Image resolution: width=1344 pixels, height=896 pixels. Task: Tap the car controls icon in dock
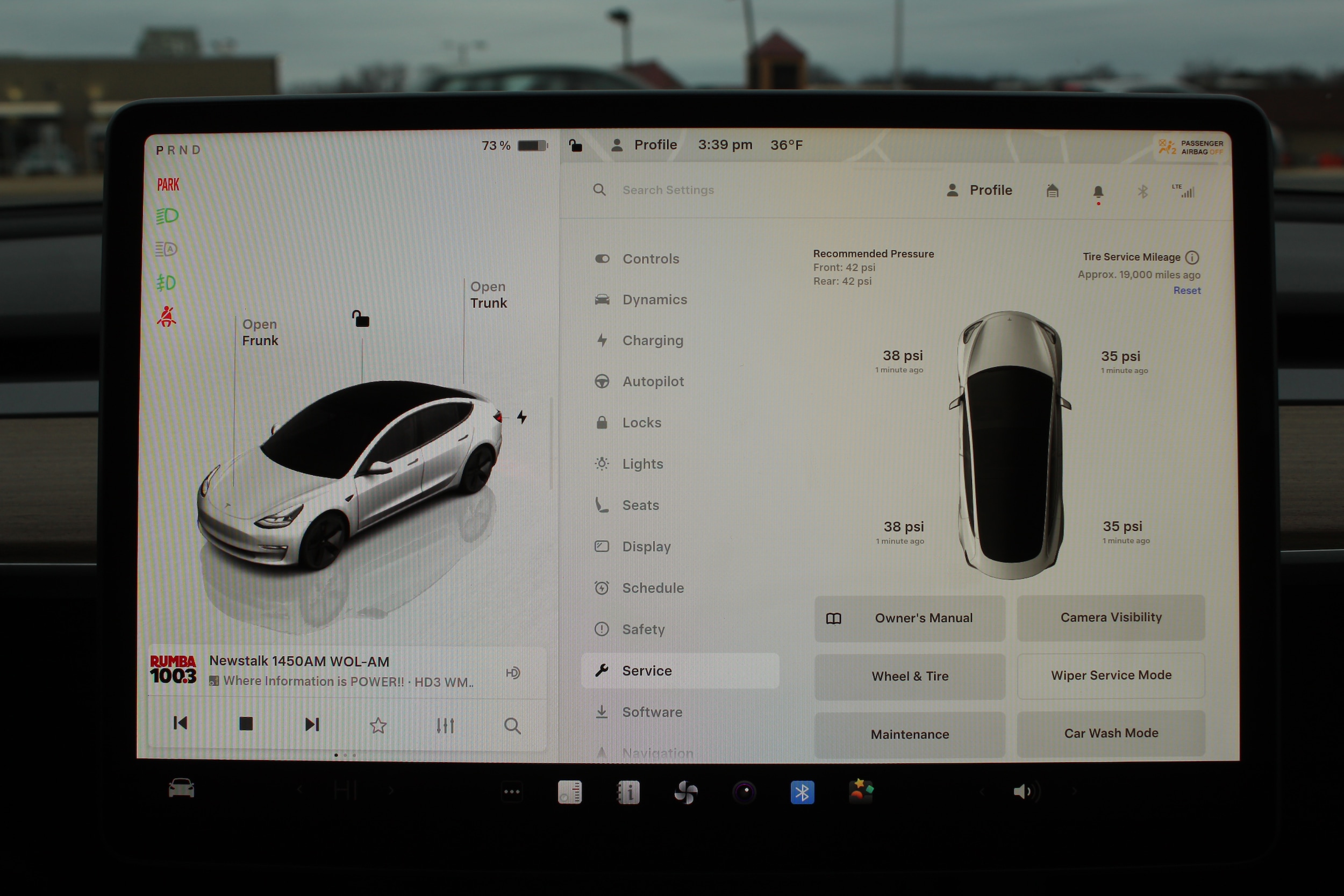click(x=181, y=789)
